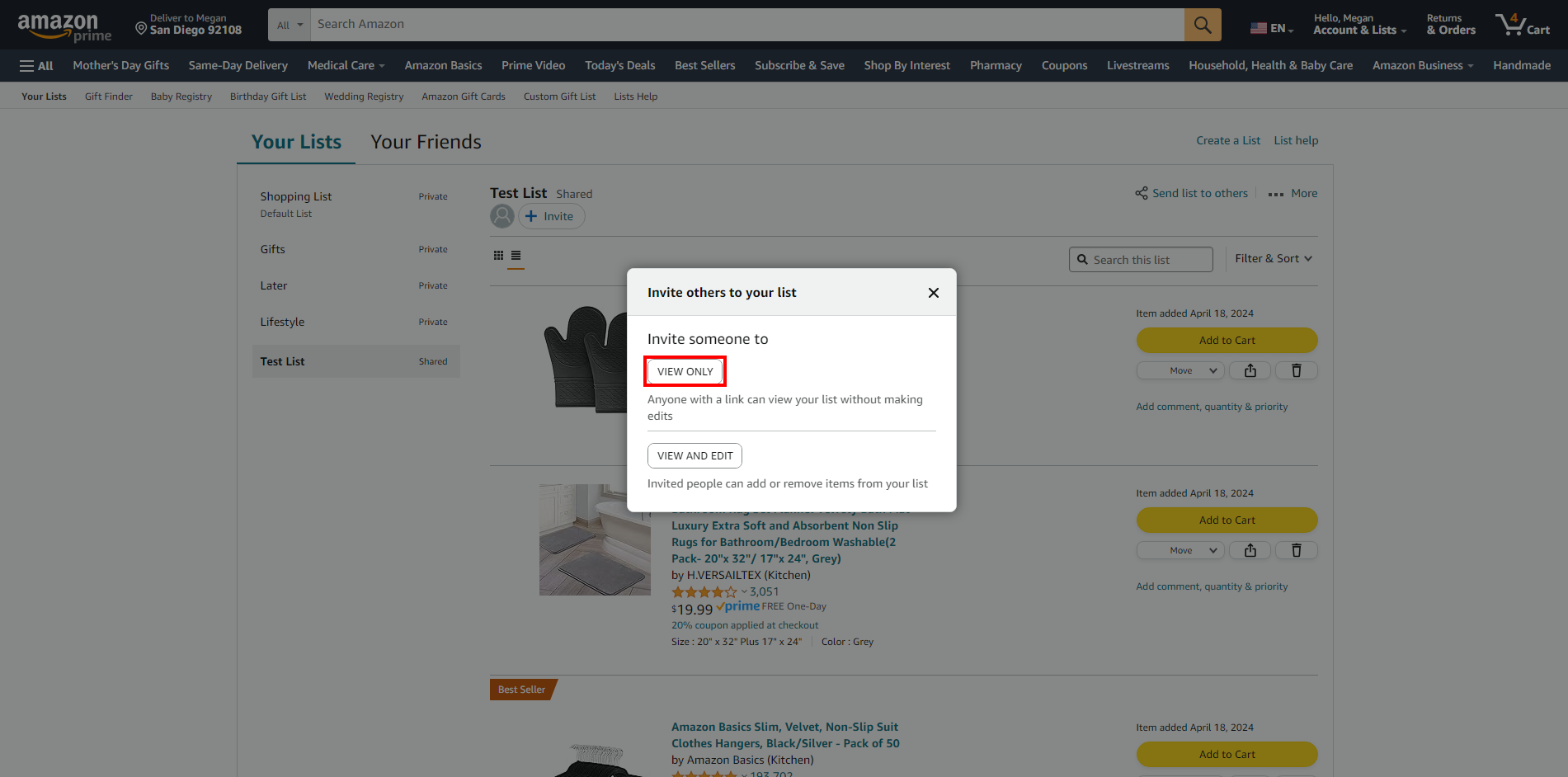Choose VIEW AND EDIT invite option

[x=695, y=456]
